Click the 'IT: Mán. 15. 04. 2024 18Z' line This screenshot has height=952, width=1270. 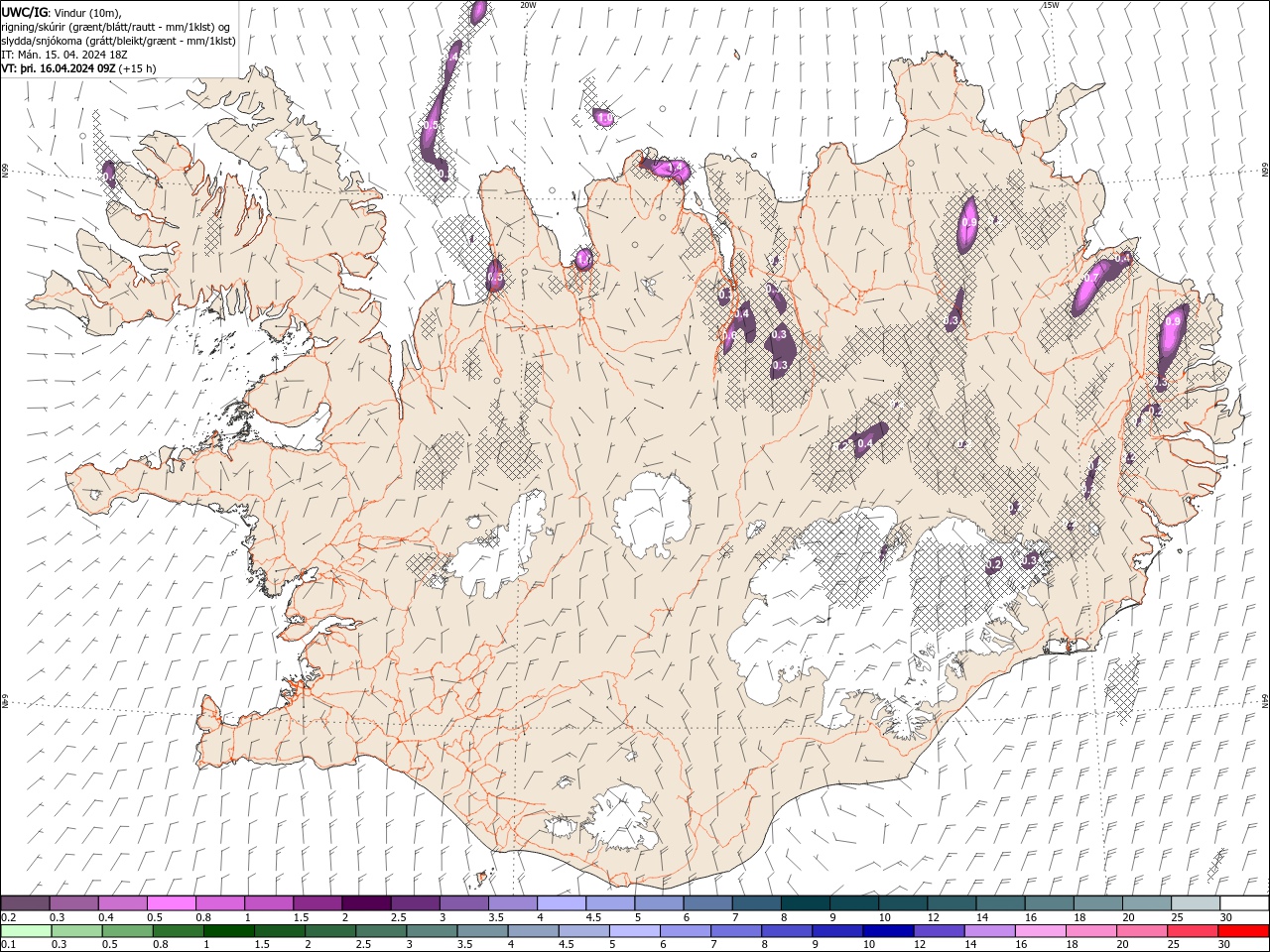[x=64, y=55]
